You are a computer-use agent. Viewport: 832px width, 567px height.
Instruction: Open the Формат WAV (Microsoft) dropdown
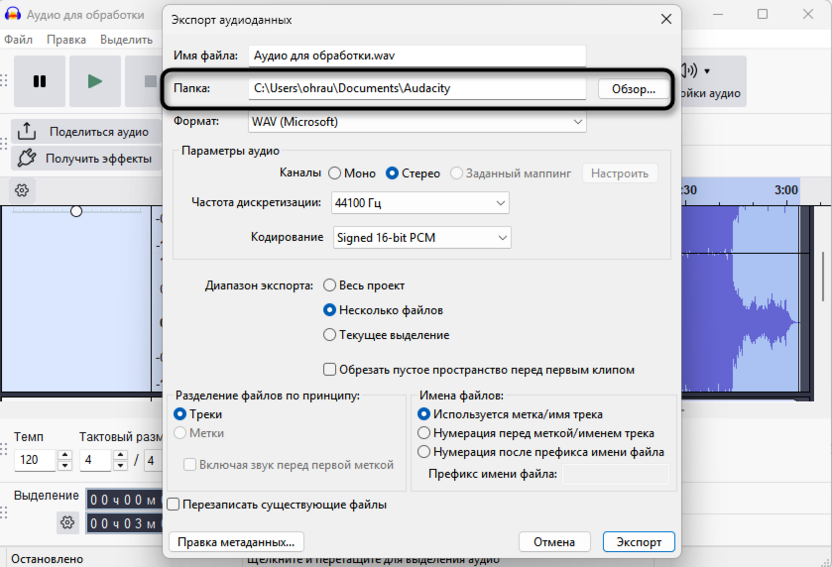point(417,122)
